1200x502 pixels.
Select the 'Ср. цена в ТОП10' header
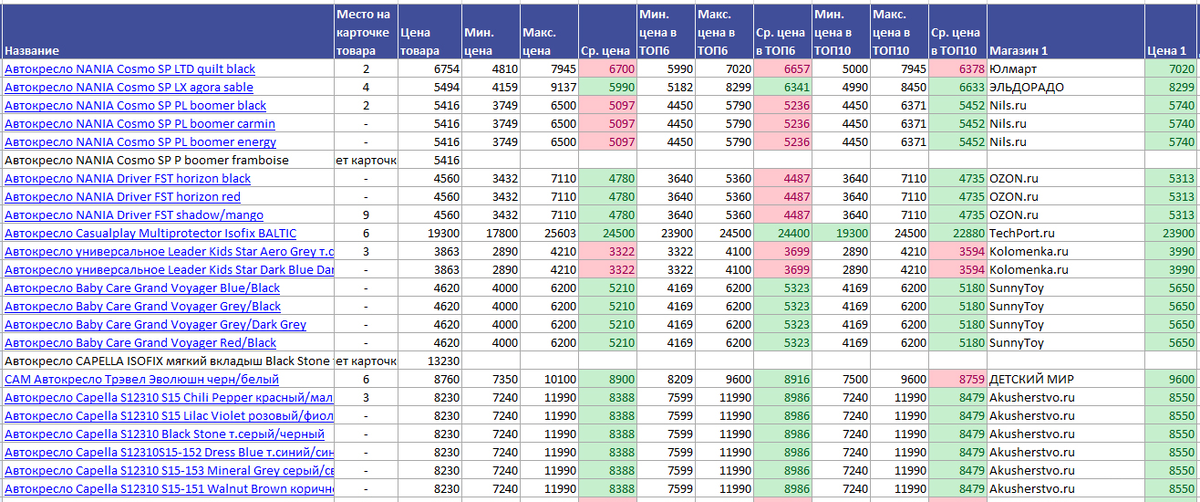point(957,31)
